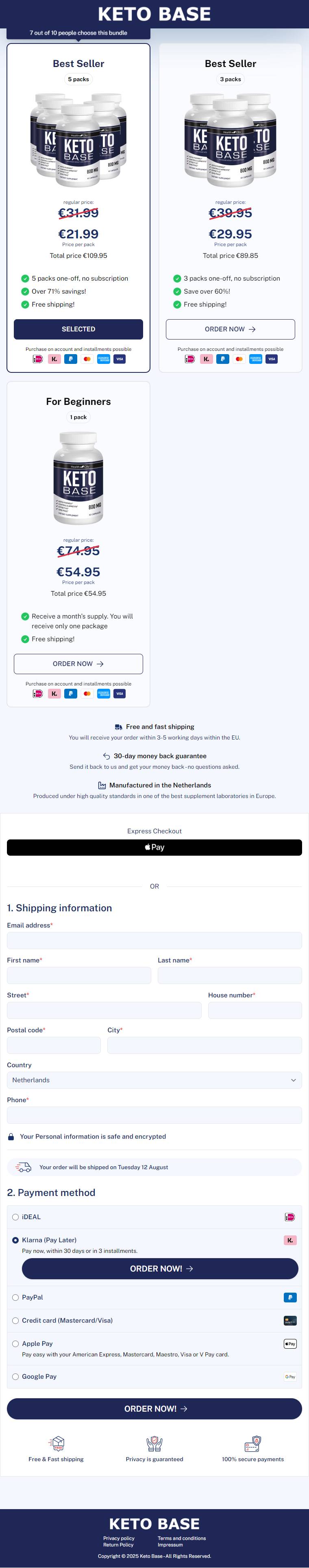Open the Privacy policy footer link
Viewport: 309px width, 1568px height.
119,1538
